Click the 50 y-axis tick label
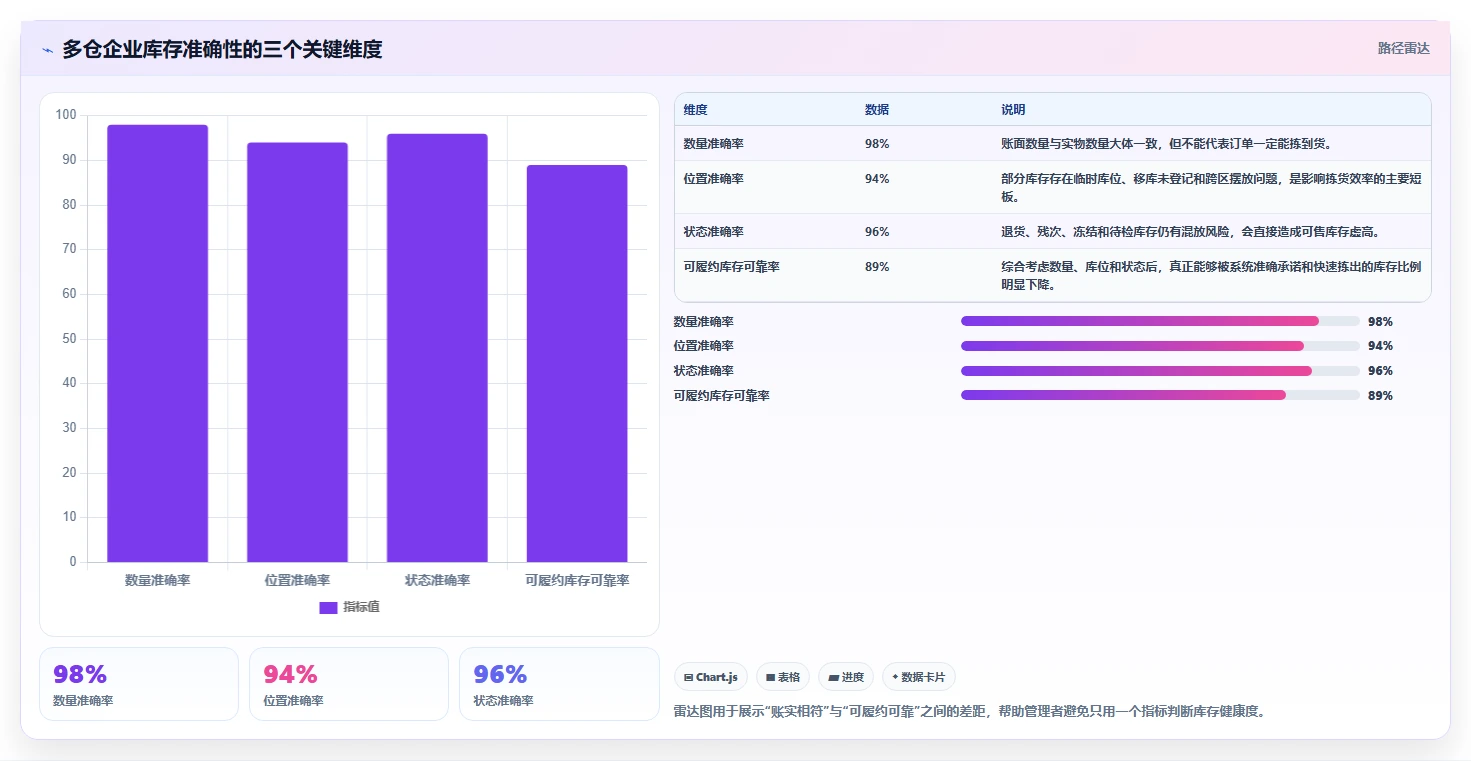The width and height of the screenshot is (1471, 761). (x=69, y=339)
